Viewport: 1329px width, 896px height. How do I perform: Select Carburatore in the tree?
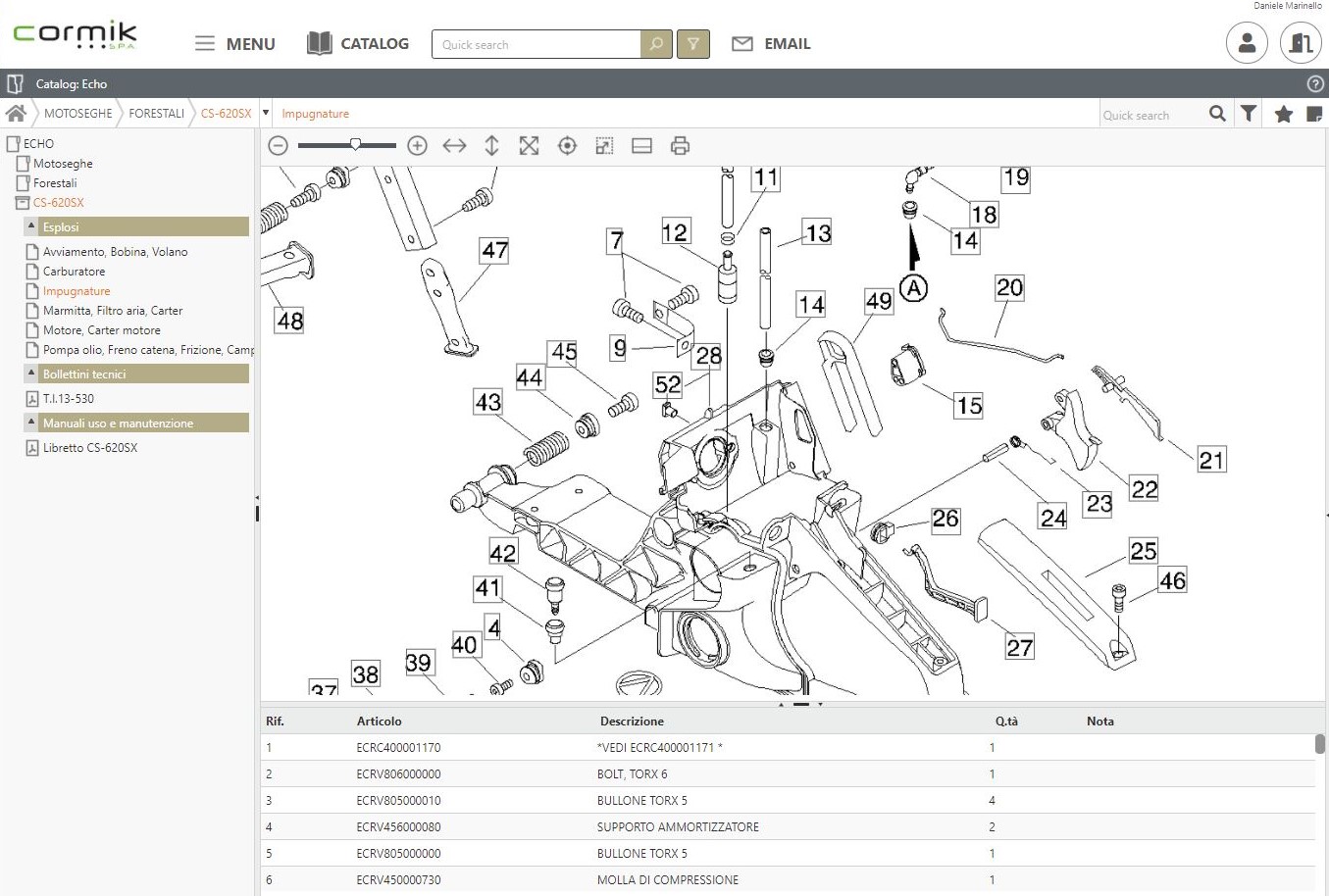tap(74, 272)
